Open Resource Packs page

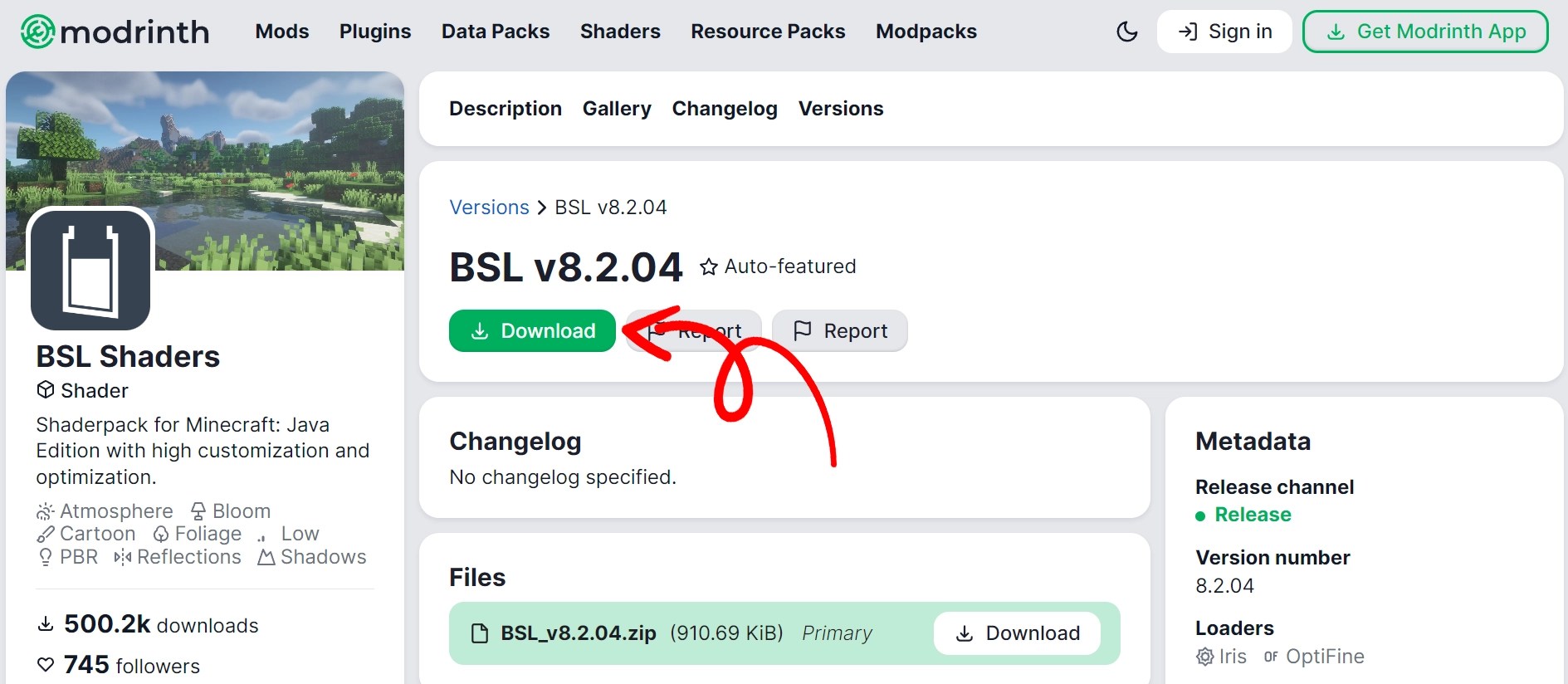(768, 32)
